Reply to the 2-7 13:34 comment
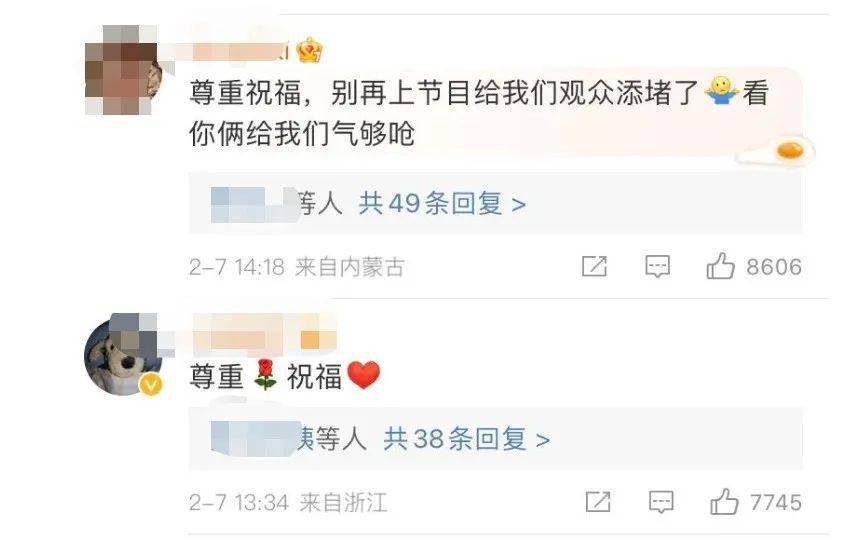This screenshot has height=540, width=844. 661,502
